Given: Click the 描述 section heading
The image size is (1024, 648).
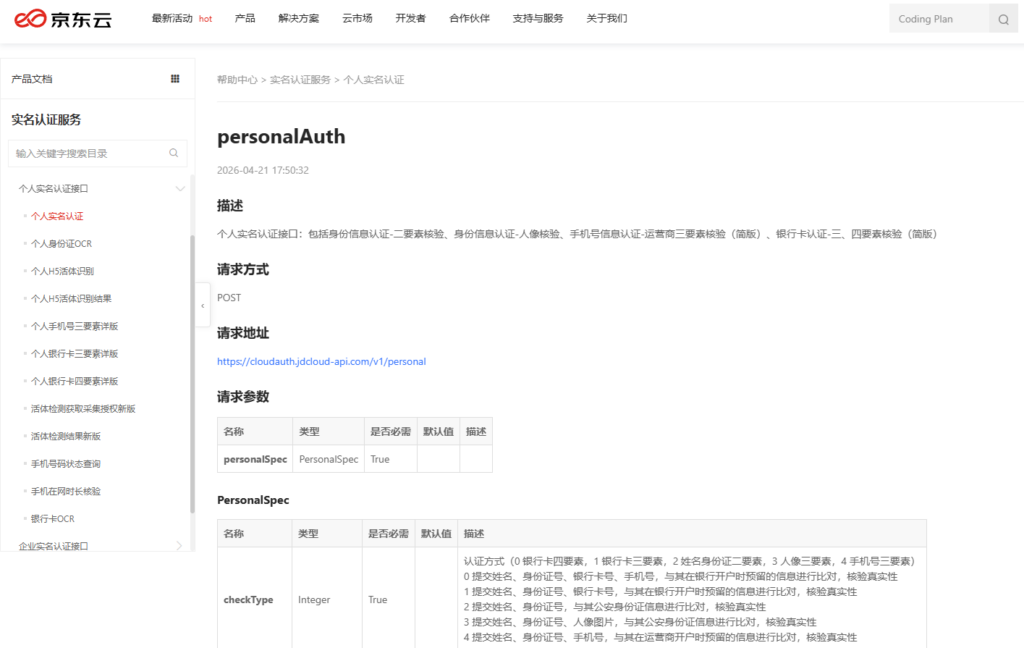Looking at the screenshot, I should pyautogui.click(x=230, y=206).
